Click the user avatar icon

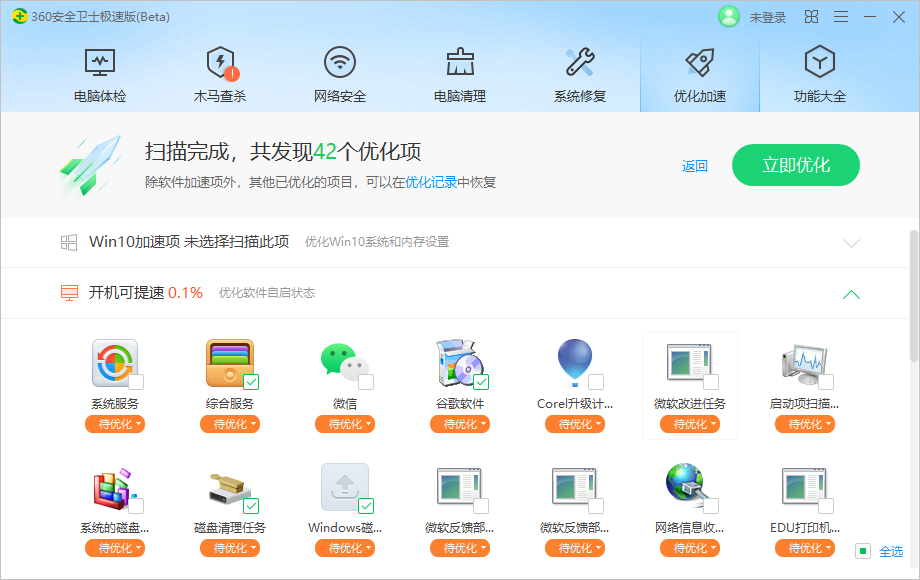tap(729, 16)
